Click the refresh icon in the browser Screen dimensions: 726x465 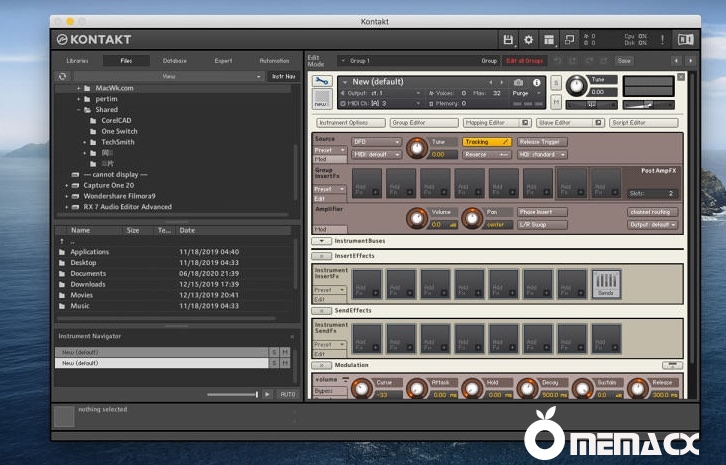pyautogui.click(x=63, y=76)
